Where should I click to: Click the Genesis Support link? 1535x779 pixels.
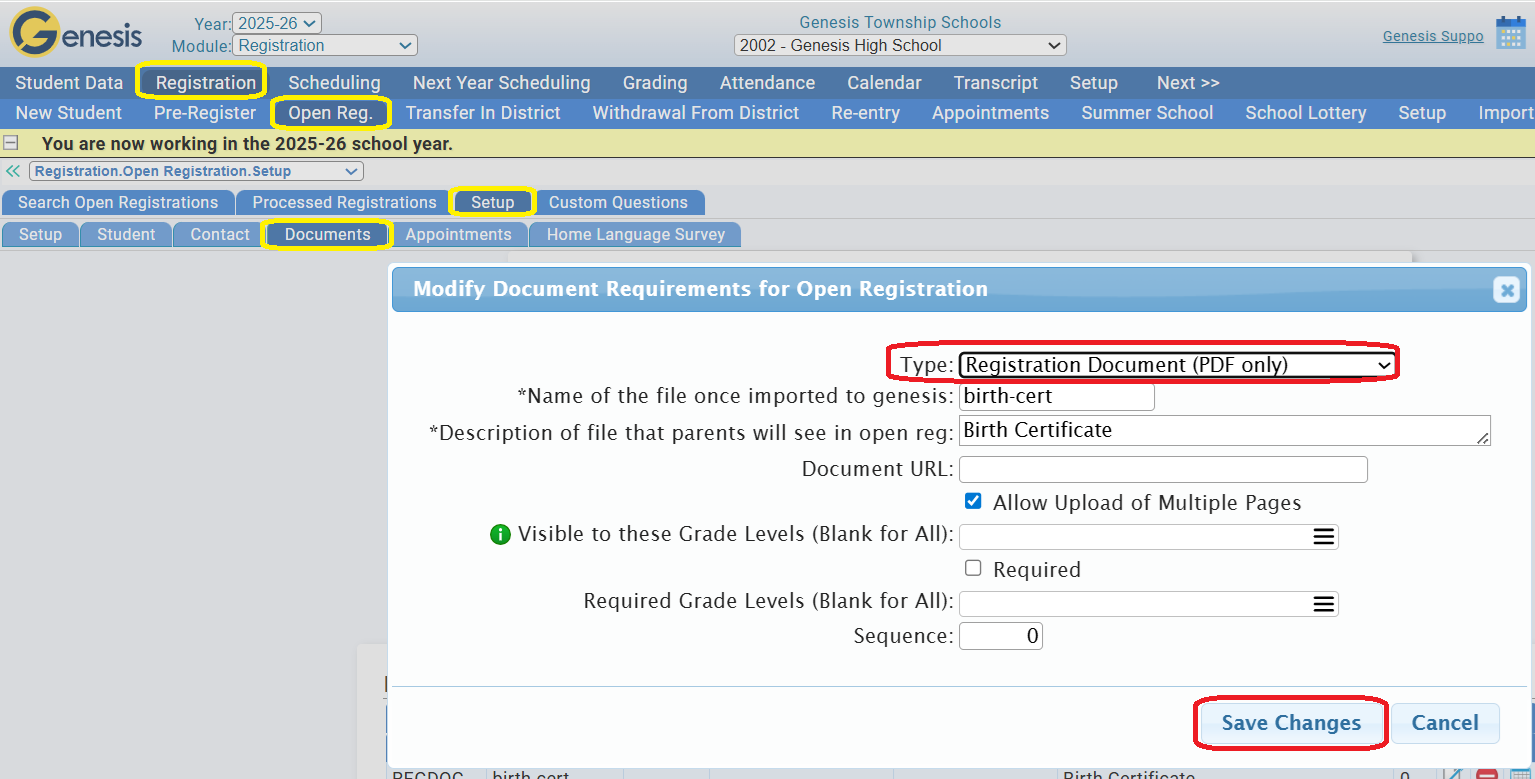click(1433, 36)
